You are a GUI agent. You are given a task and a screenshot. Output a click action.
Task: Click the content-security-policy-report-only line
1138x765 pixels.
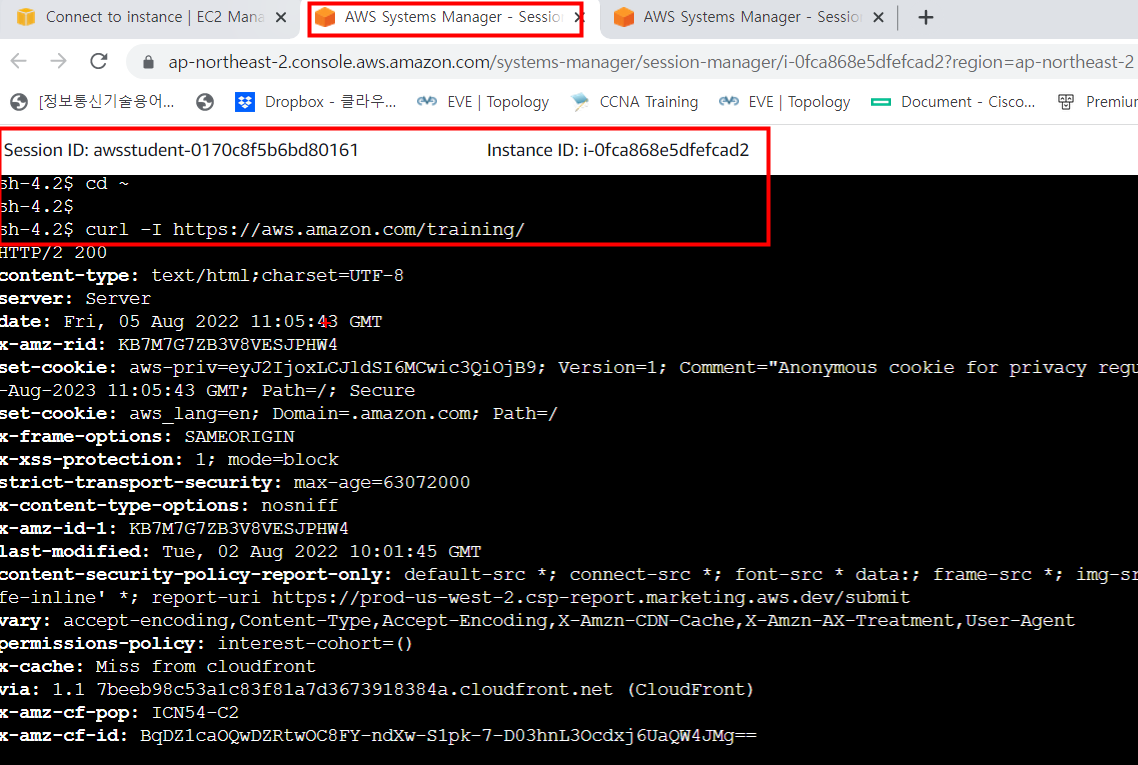(x=569, y=575)
